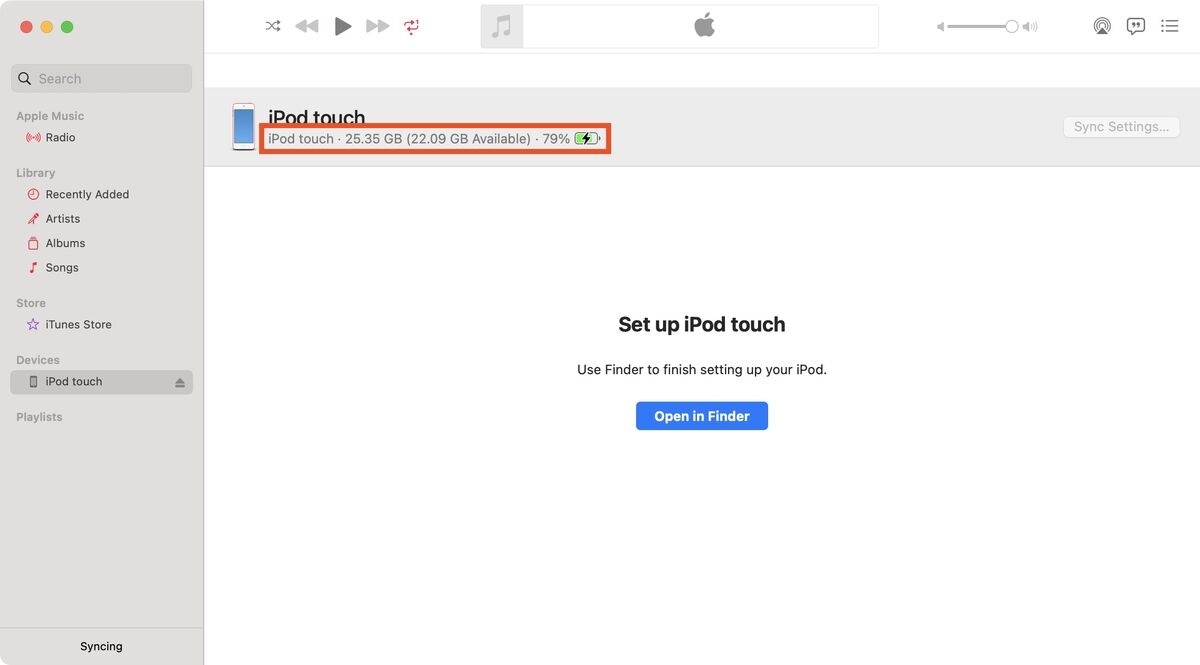Expand the Playlists section header
This screenshot has width=1200, height=665.
click(x=39, y=417)
